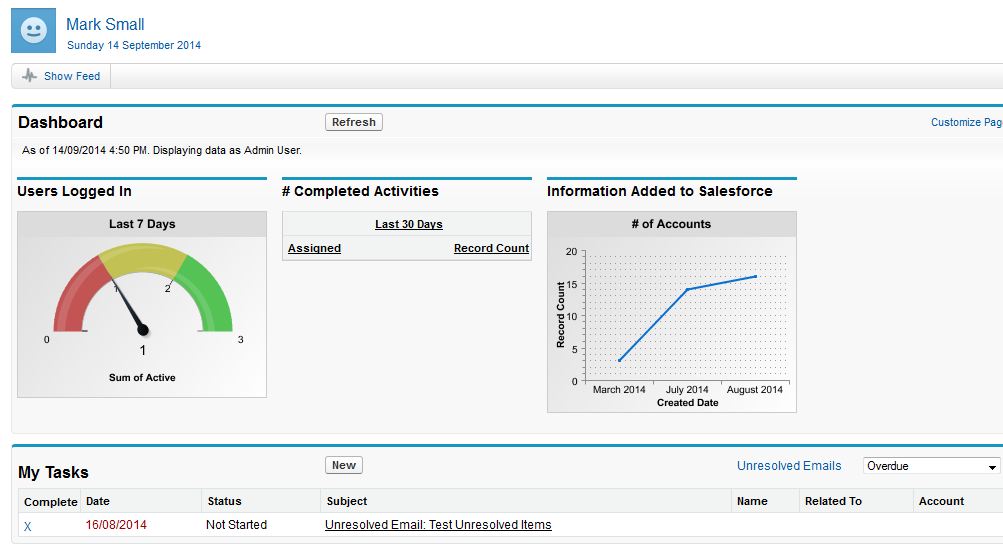
Task: Open the Customize Page link
Action: coord(965,122)
